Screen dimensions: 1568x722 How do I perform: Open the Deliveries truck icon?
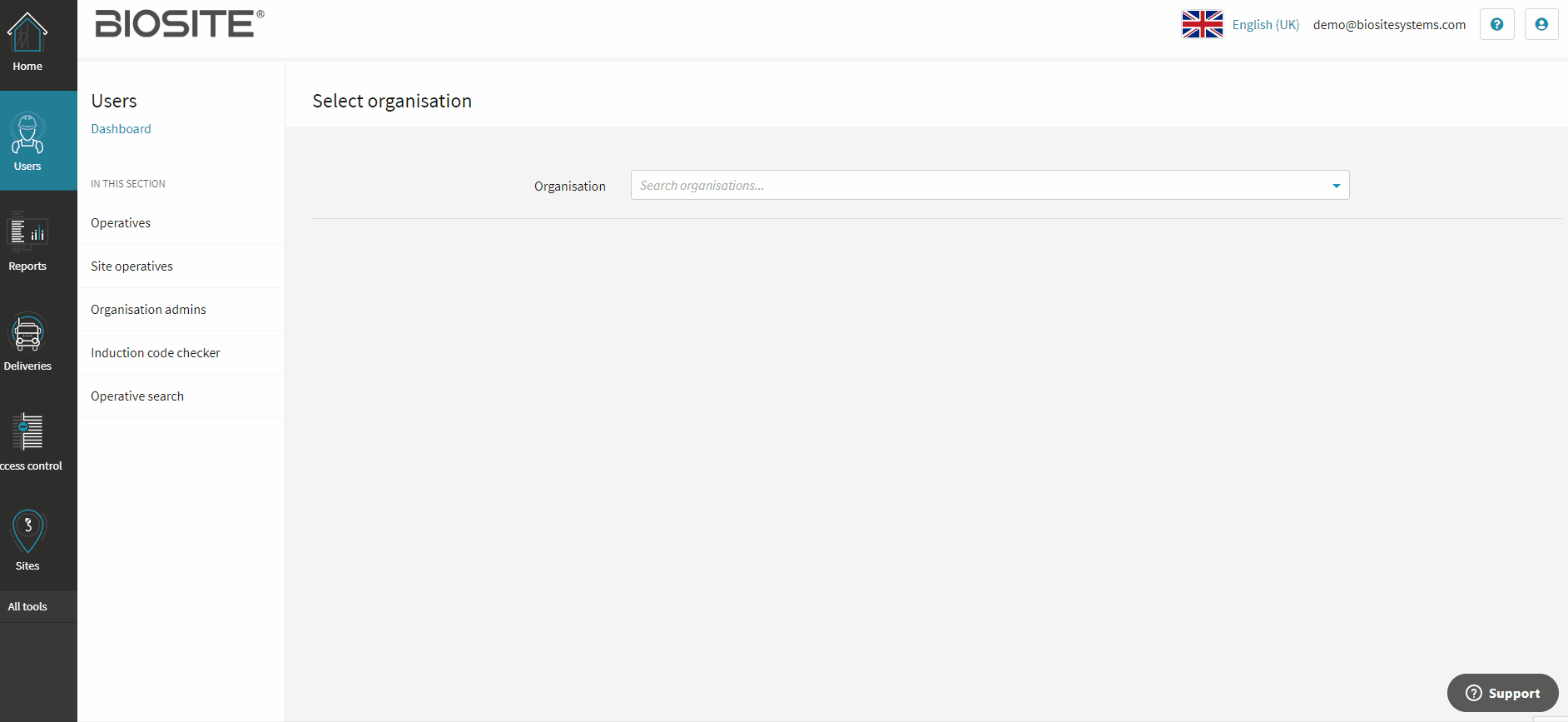pos(27,332)
